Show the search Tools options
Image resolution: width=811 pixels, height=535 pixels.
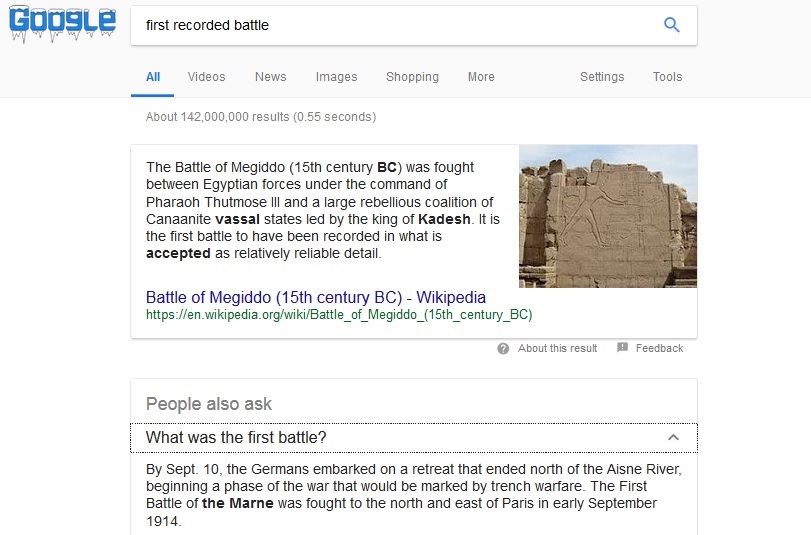(x=667, y=77)
